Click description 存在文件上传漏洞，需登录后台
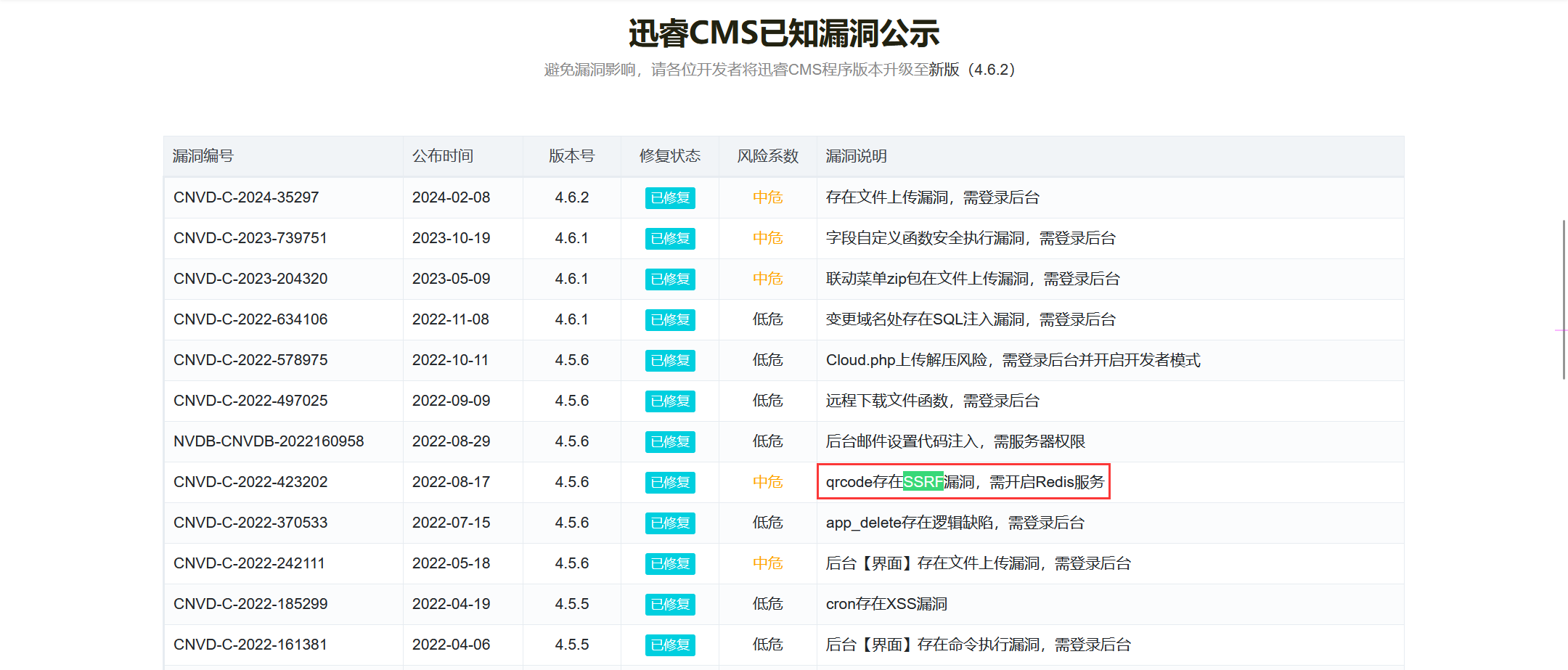Image resolution: width=1568 pixels, height=670 pixels. (933, 197)
